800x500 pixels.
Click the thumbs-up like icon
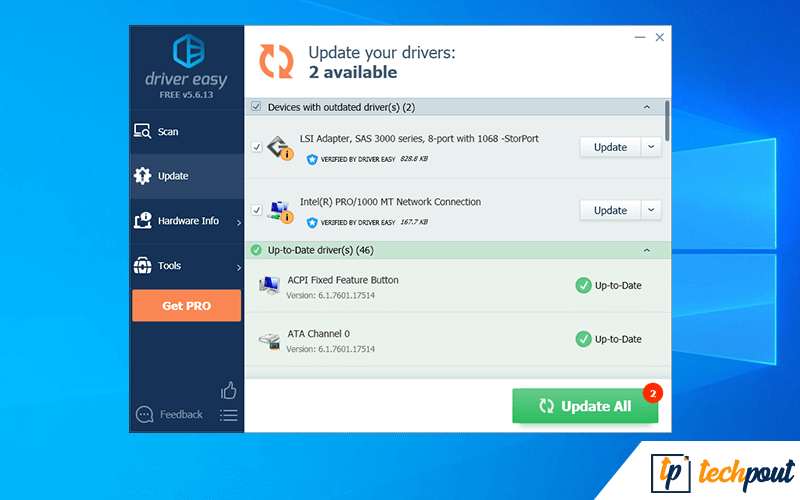(229, 390)
